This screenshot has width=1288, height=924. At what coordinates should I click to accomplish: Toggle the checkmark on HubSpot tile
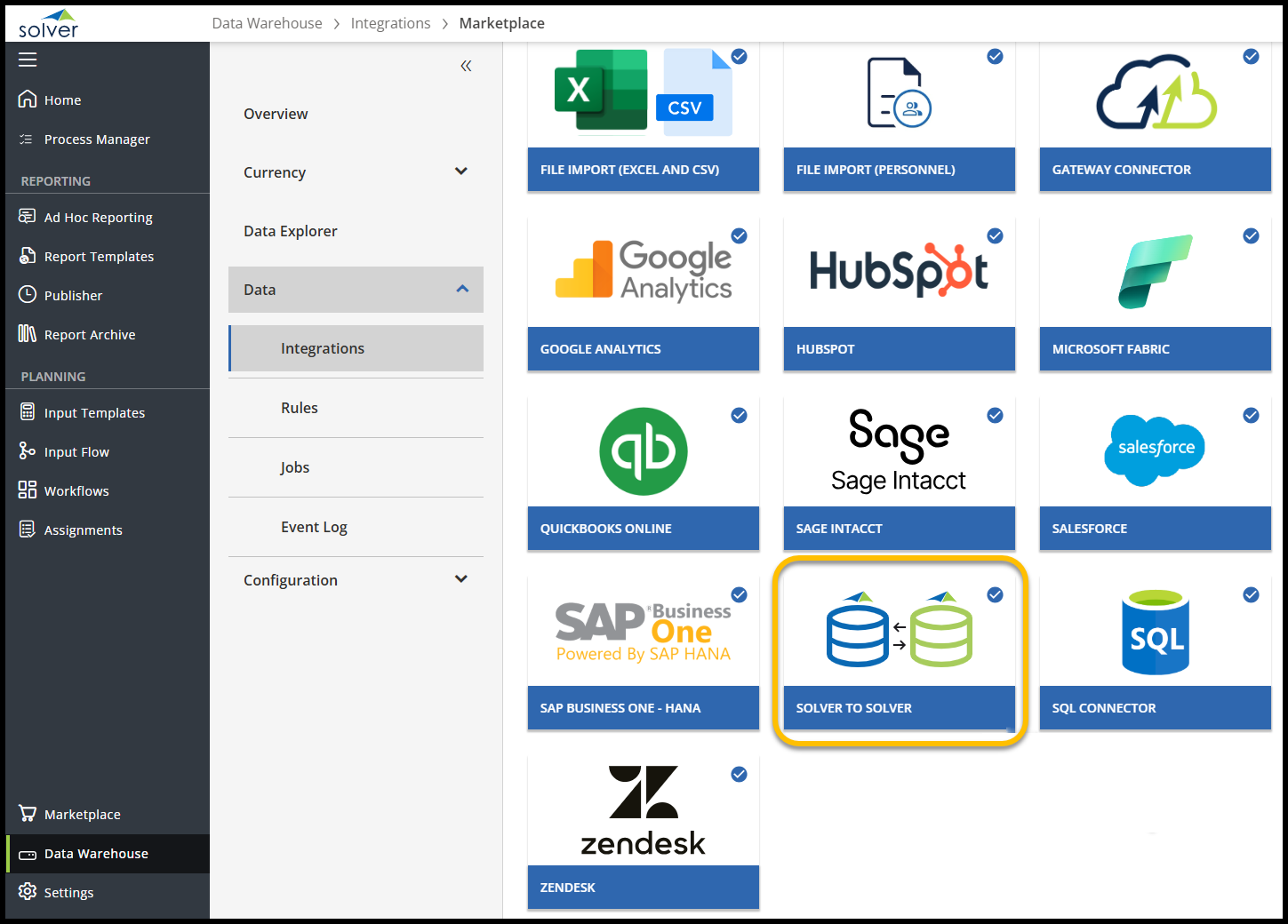coord(995,236)
